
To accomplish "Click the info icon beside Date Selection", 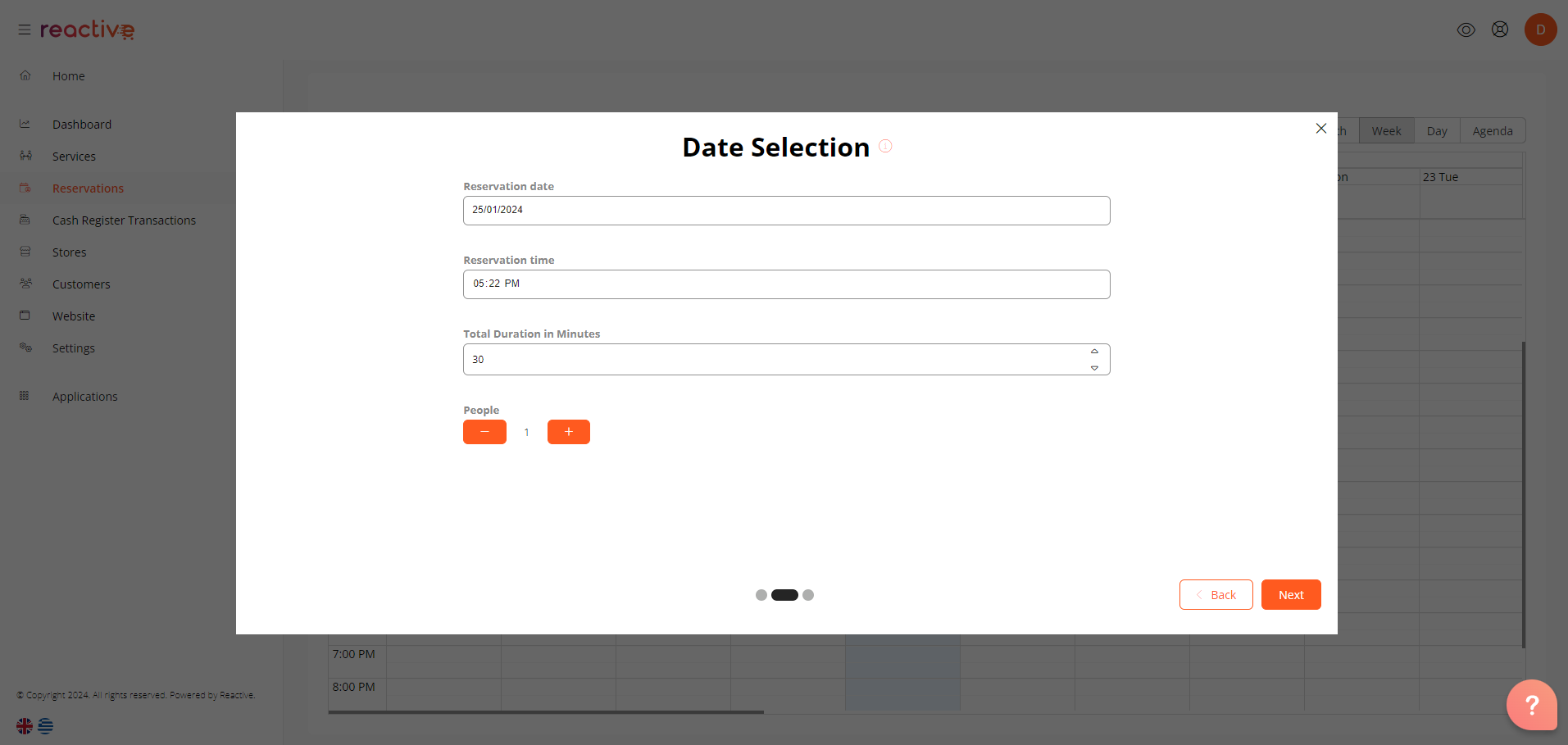I will point(885,146).
